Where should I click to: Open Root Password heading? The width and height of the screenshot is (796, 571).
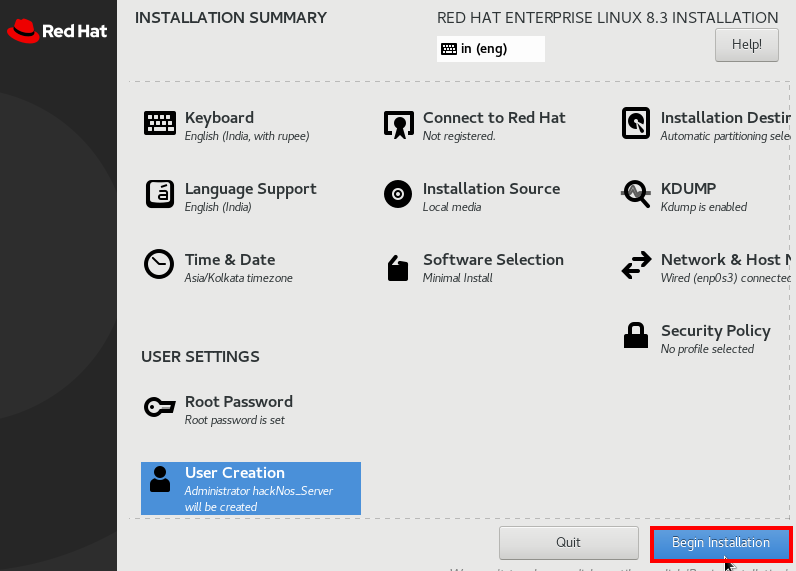click(x=239, y=401)
